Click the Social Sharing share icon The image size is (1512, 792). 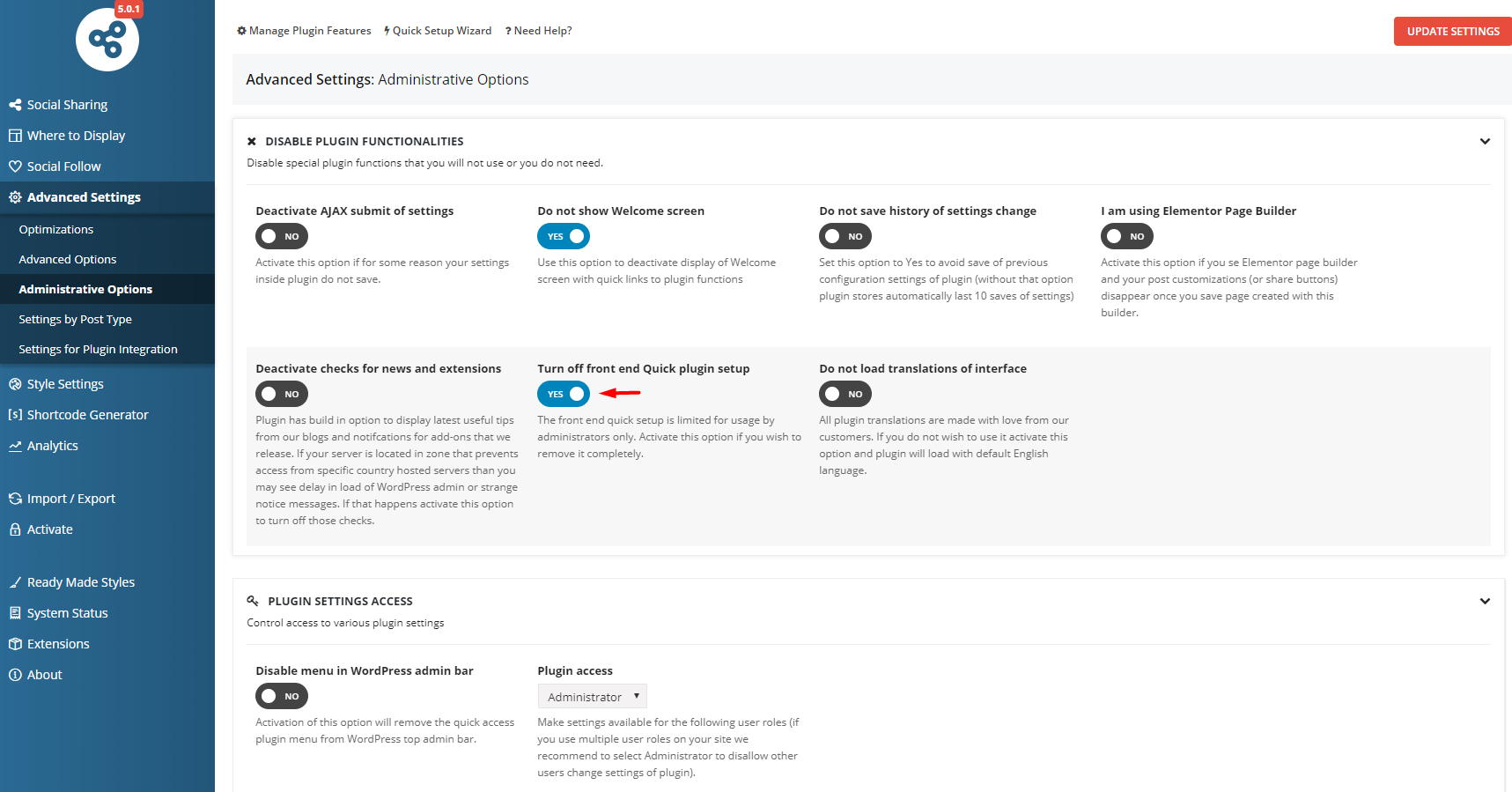15,105
